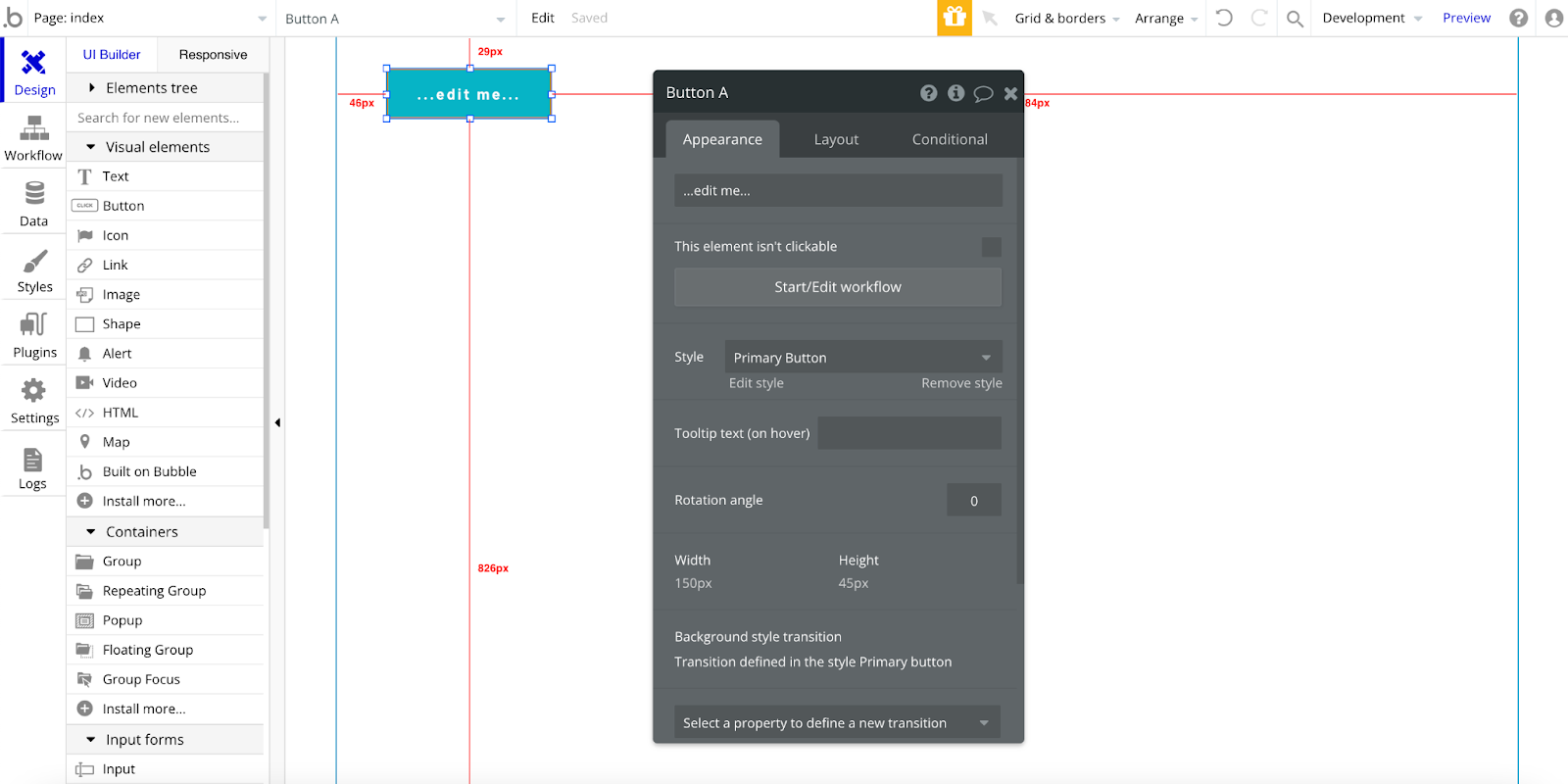1568x784 pixels.
Task: Click the Preview link
Action: [x=1466, y=18]
